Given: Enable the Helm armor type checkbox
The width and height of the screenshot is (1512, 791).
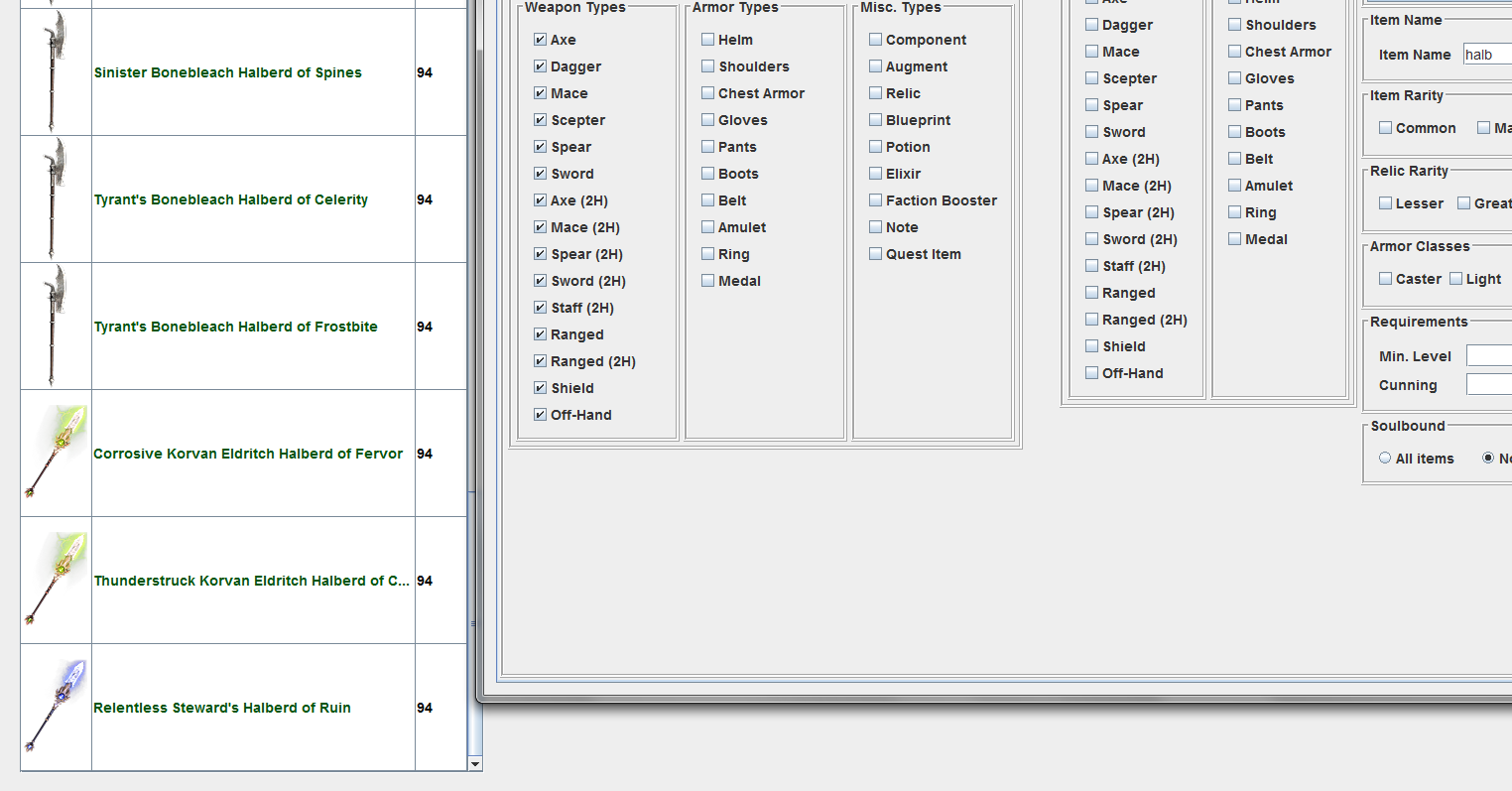Looking at the screenshot, I should point(707,40).
